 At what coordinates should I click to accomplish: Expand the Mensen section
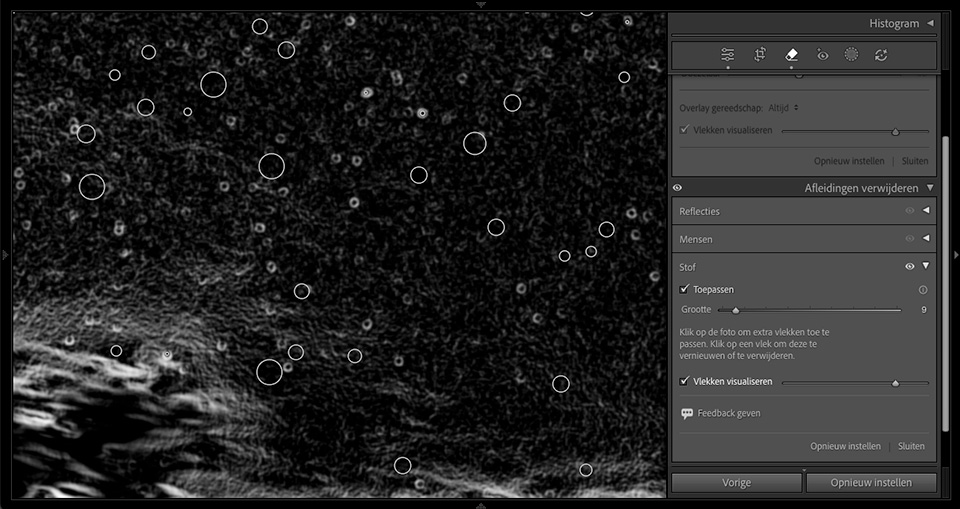click(926, 239)
